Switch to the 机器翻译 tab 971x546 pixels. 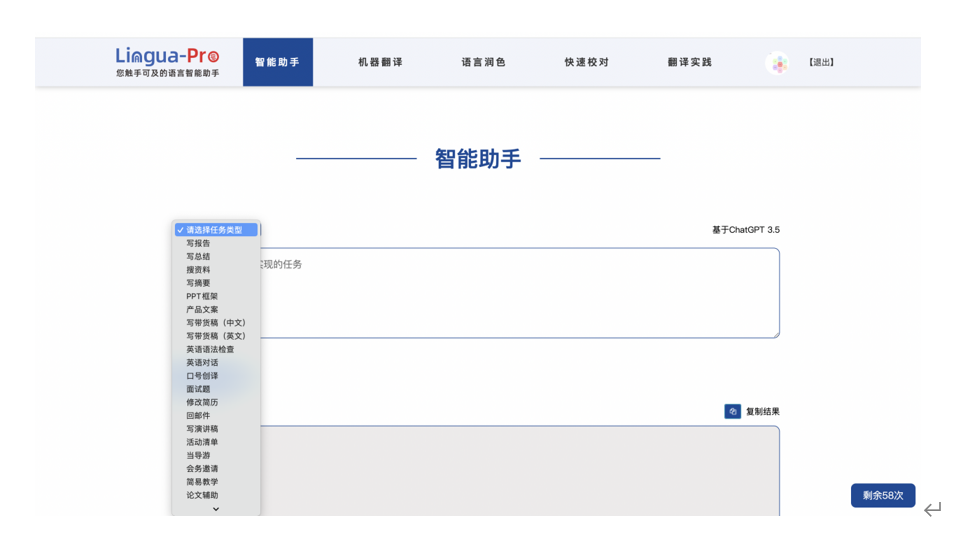(x=380, y=63)
